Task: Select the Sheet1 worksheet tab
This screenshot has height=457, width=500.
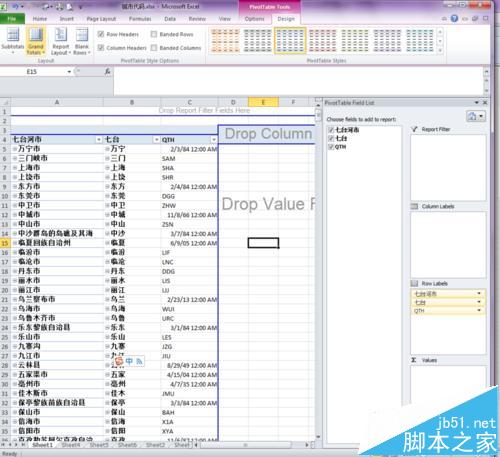Action: 43,445
